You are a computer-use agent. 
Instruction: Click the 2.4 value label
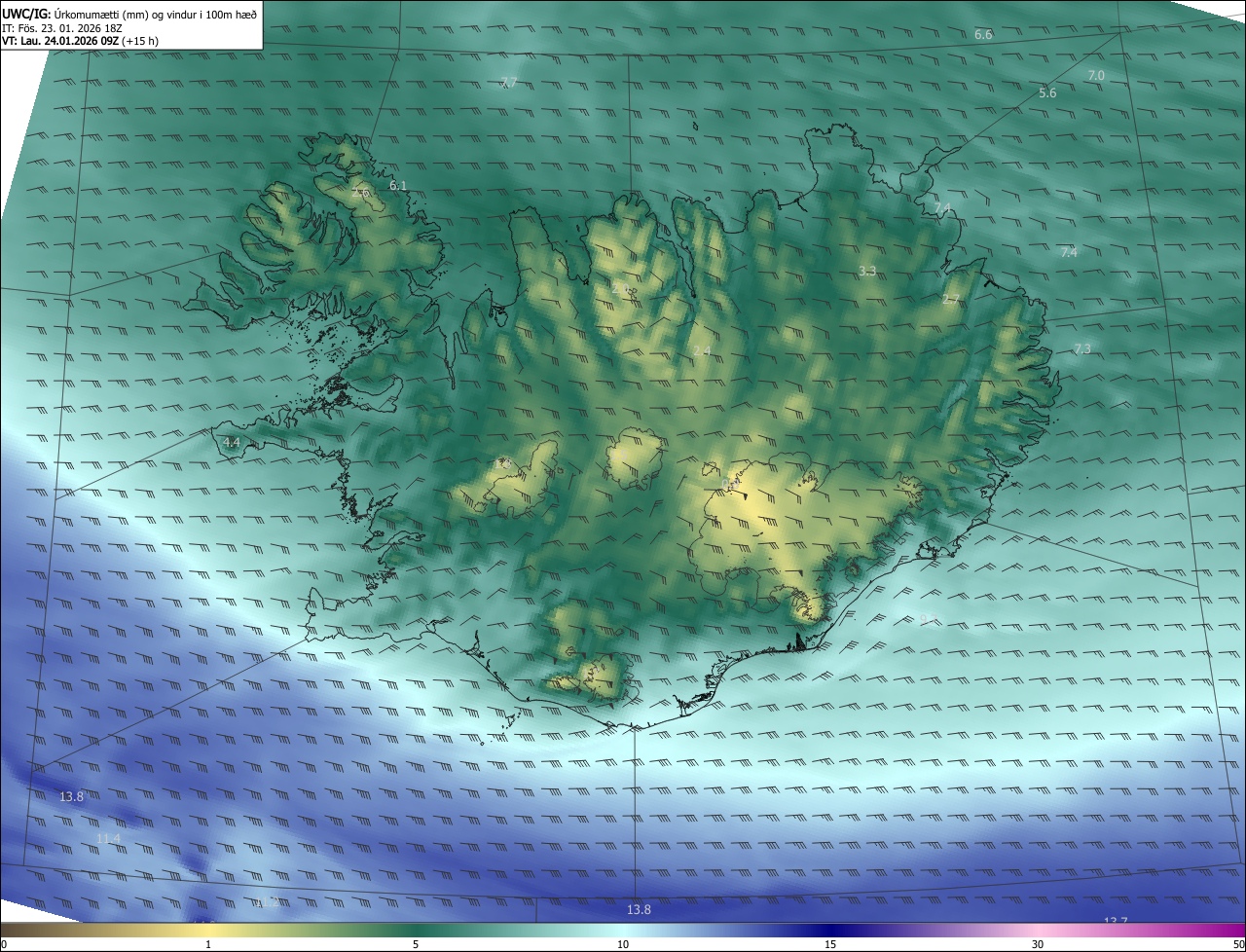tap(702, 350)
